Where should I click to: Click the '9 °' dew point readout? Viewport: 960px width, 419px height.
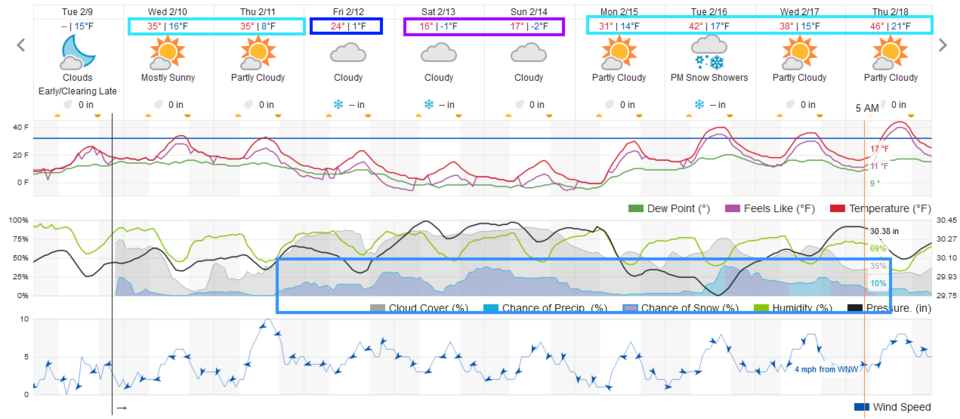pyautogui.click(x=876, y=183)
